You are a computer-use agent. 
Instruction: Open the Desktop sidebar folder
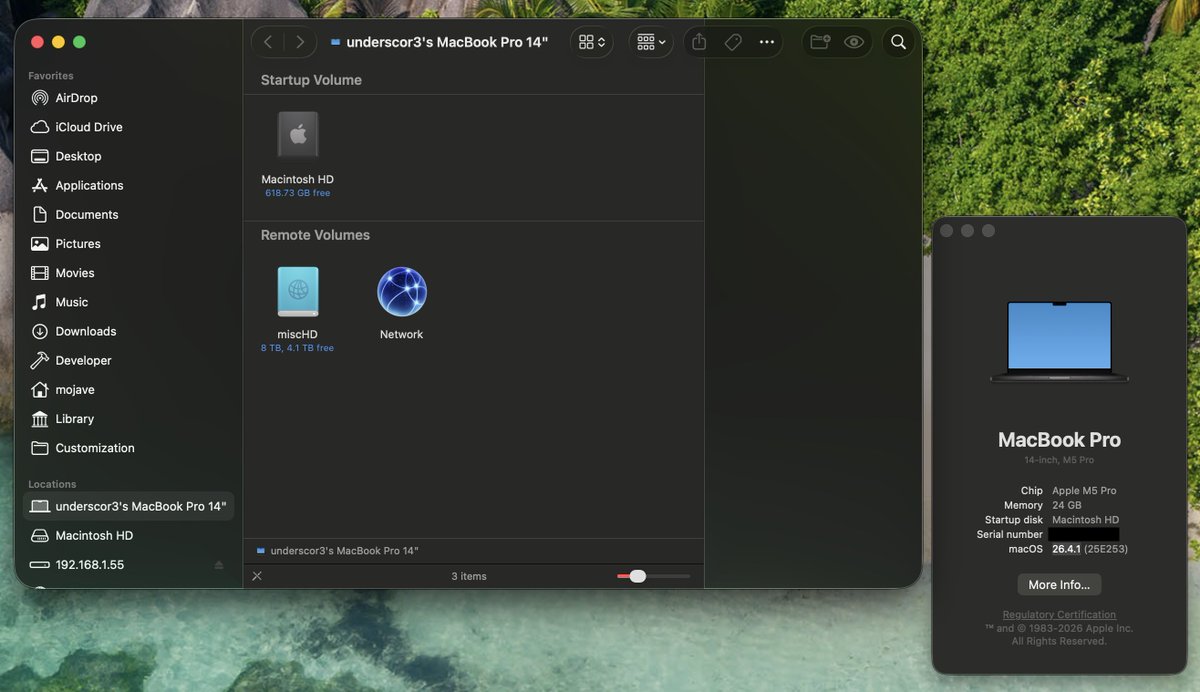click(128, 156)
